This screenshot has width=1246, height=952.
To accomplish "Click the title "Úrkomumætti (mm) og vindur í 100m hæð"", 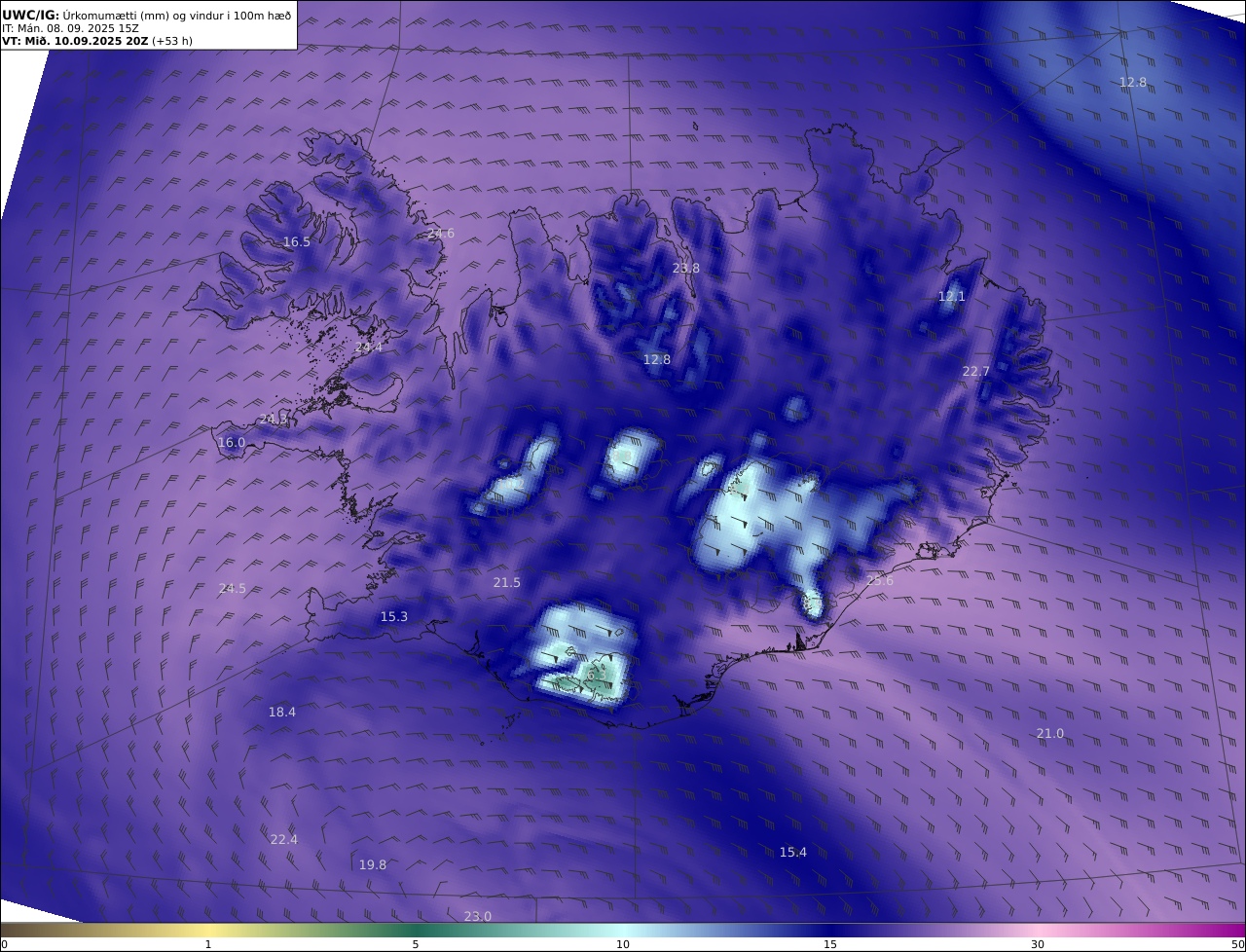I will pyautogui.click(x=176, y=15).
